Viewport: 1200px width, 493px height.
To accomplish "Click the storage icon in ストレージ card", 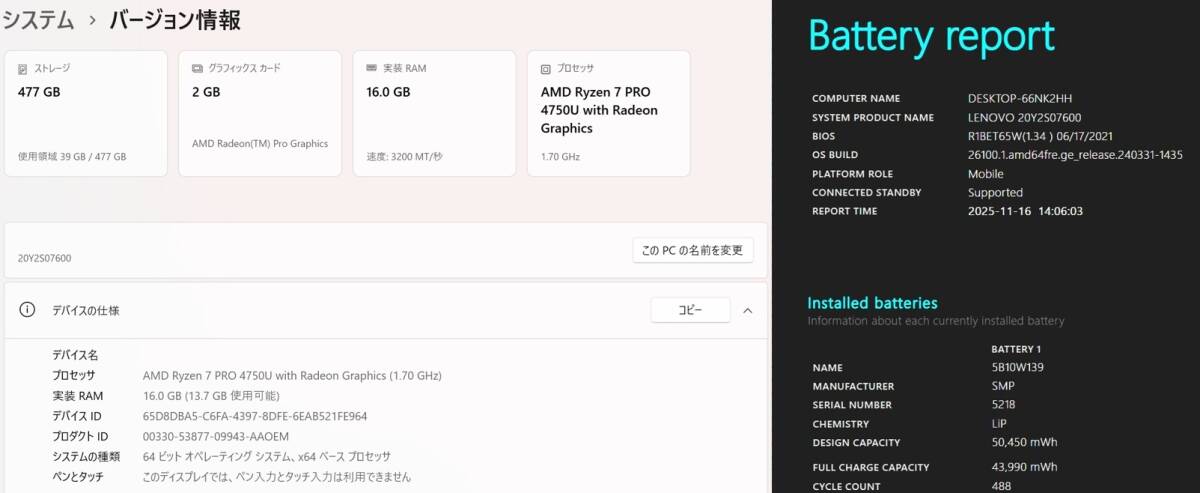I will (24, 69).
